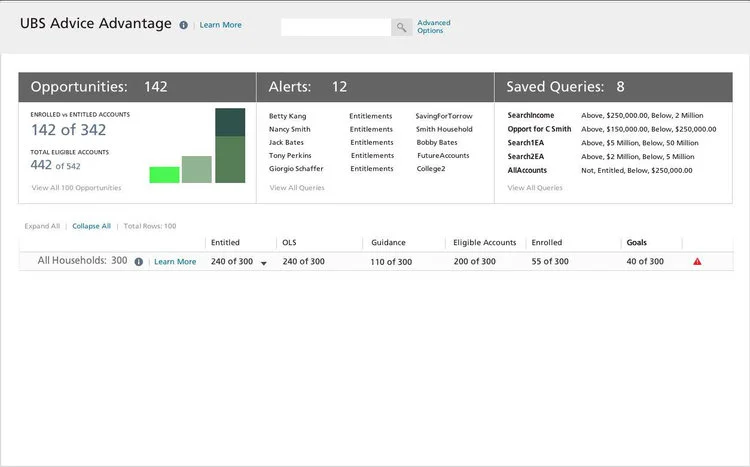Viewport: 750px width, 467px height.
Task: Click SavingForTorrow in the alerts list
Action: [x=444, y=116]
